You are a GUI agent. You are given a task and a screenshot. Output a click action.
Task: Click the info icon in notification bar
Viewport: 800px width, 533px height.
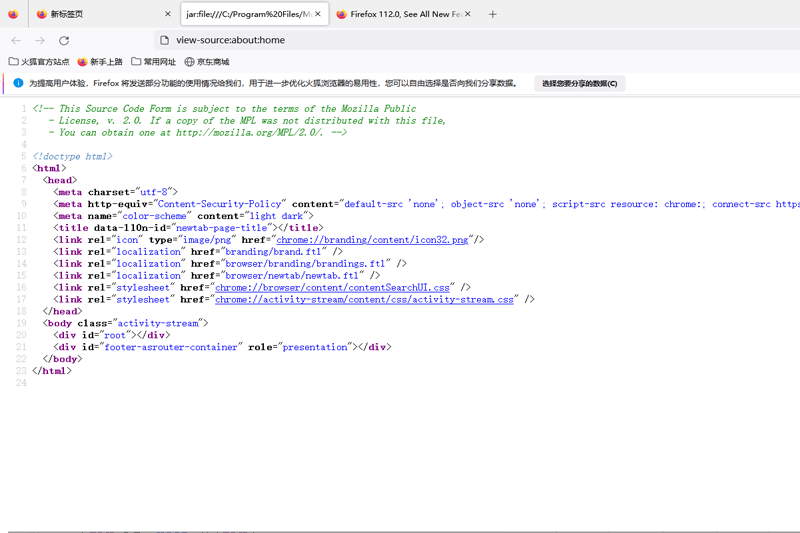(18, 83)
